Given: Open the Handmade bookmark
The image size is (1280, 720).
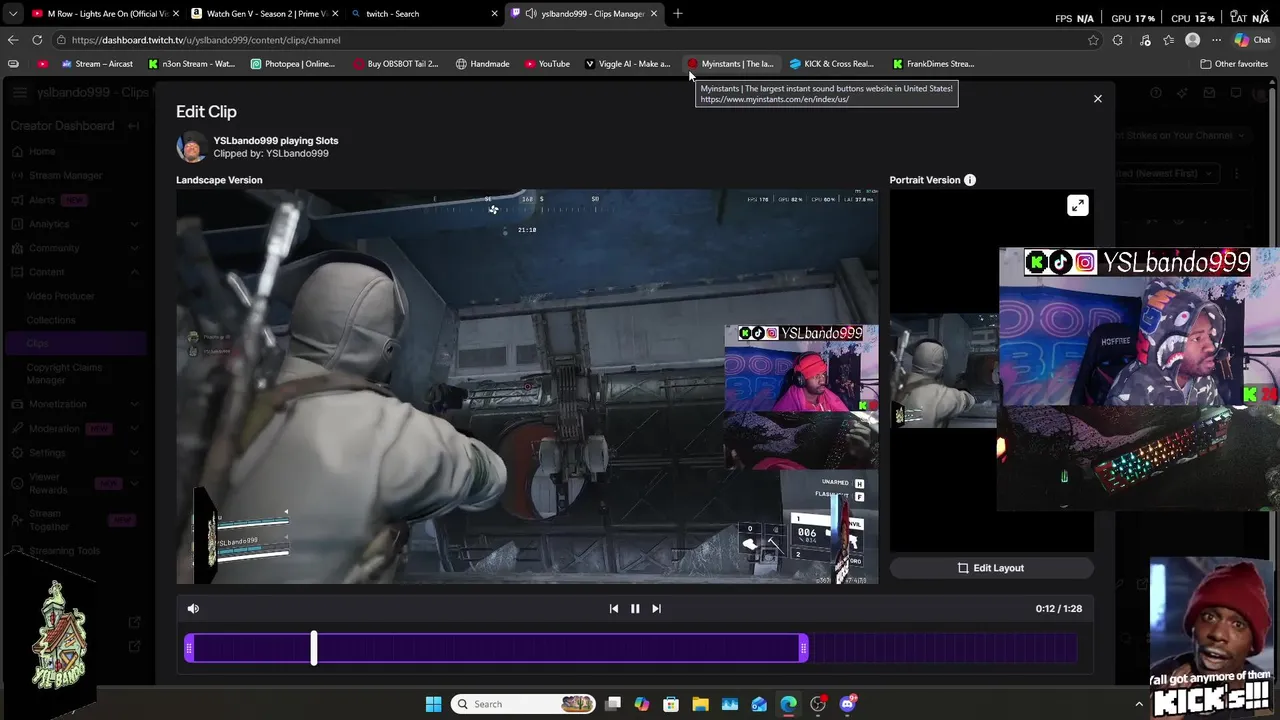Looking at the screenshot, I should click(482, 64).
